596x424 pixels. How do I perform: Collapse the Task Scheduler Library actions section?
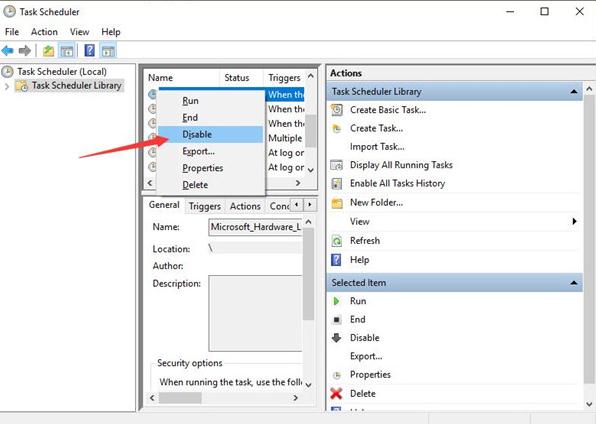(x=574, y=92)
